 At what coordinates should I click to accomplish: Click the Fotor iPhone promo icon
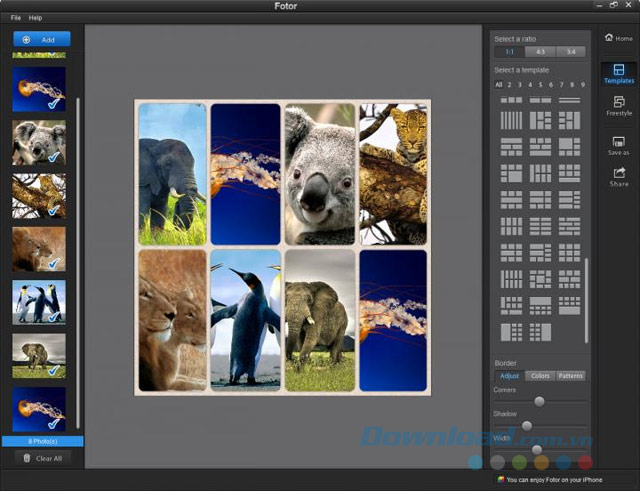(501, 479)
